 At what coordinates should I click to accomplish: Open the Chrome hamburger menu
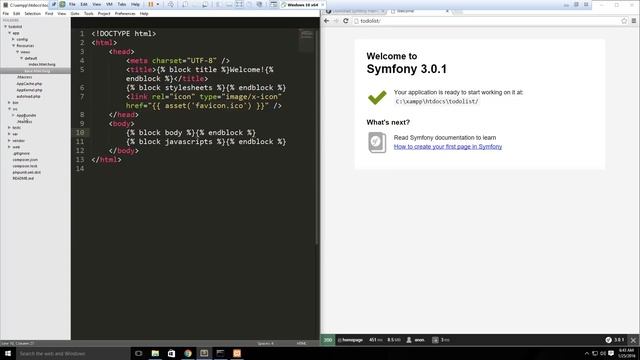click(x=634, y=21)
